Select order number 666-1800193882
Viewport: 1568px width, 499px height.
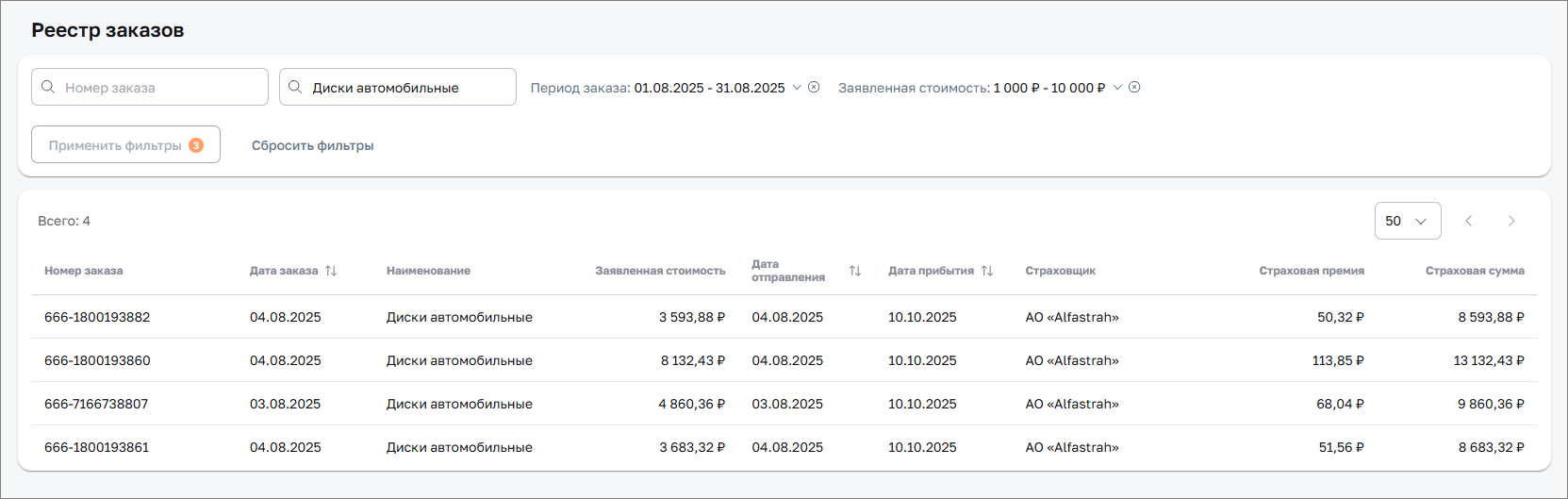tap(97, 317)
